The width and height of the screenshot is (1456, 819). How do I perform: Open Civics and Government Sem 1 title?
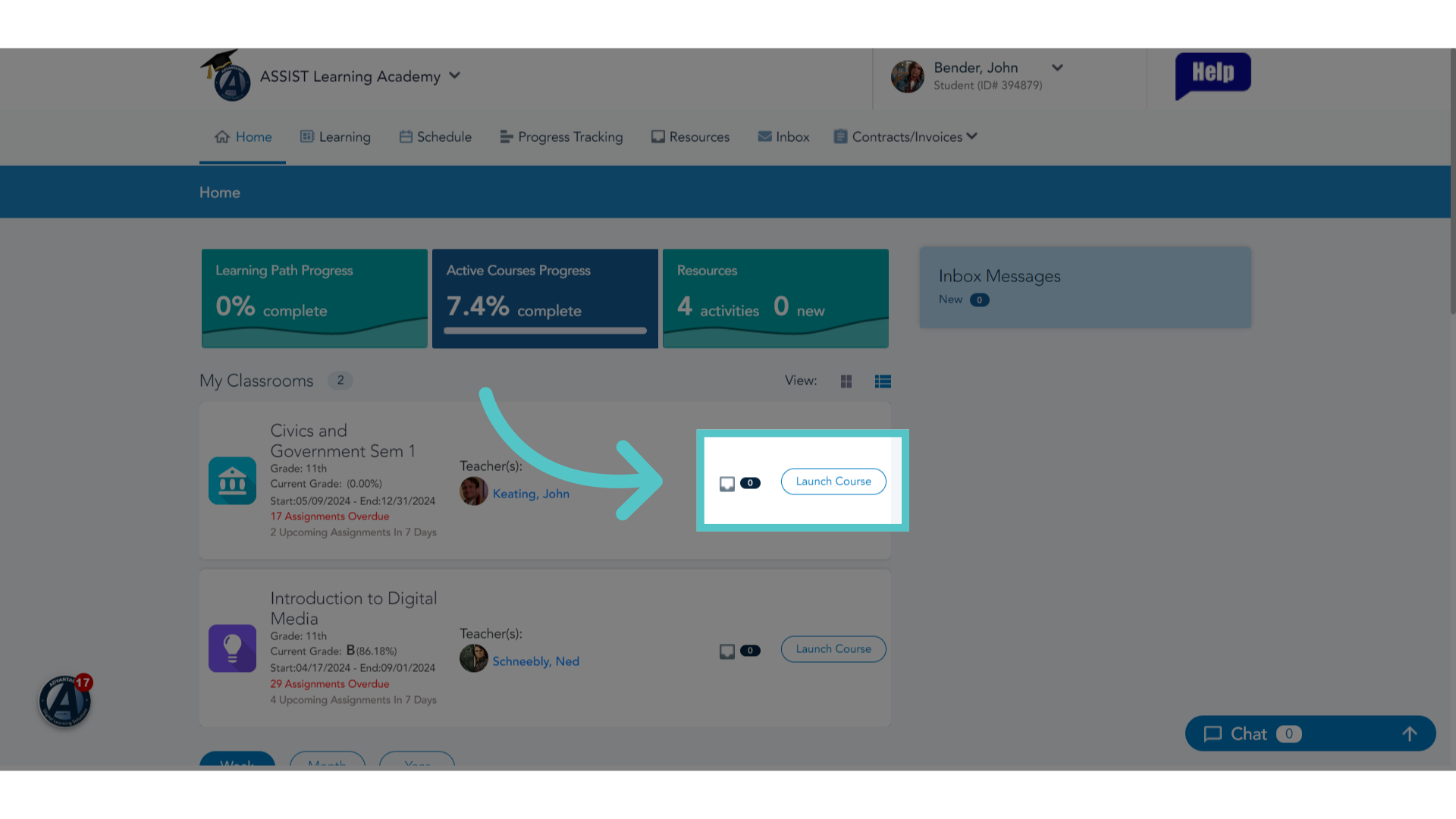click(343, 441)
